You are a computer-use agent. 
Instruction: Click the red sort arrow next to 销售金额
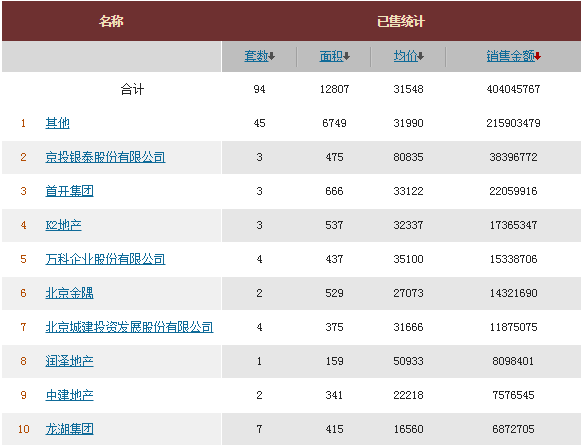(538, 56)
